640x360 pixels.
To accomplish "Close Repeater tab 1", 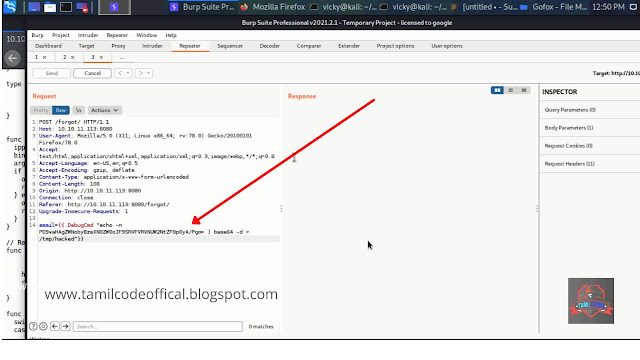I will 44,58.
